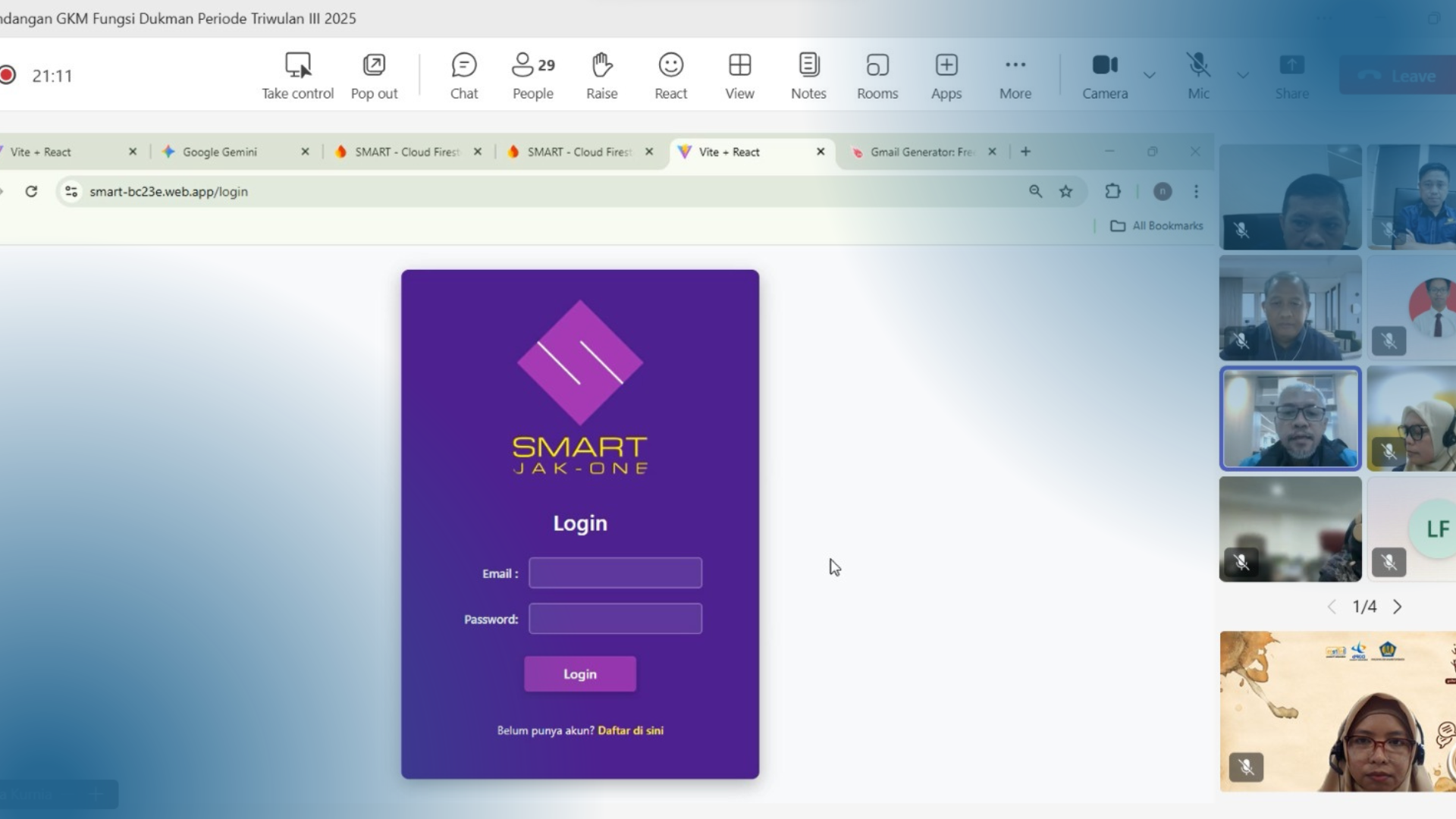Switch to Gmail Generator browser tab
Viewport: 1456px width, 819px height.
pos(921,152)
